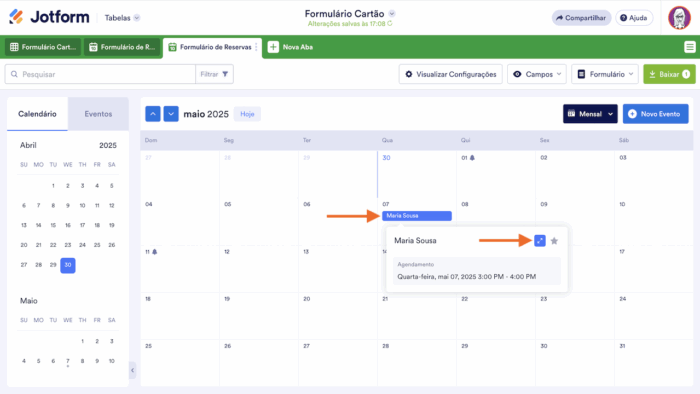Go to next month using down arrow
This screenshot has width=700, height=394.
click(x=171, y=114)
